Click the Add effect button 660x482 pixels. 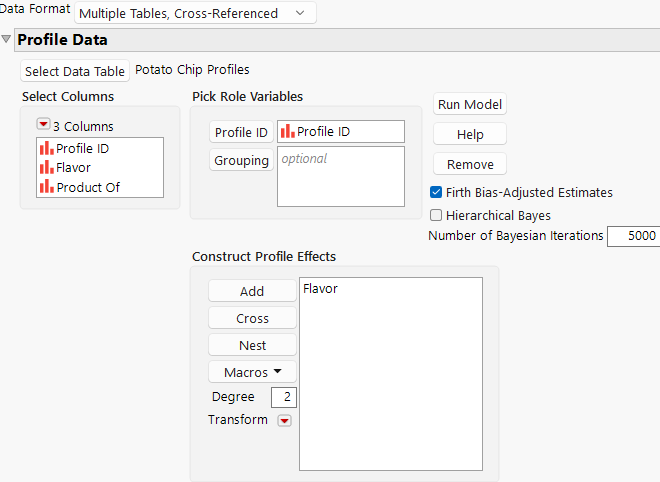coord(252,291)
